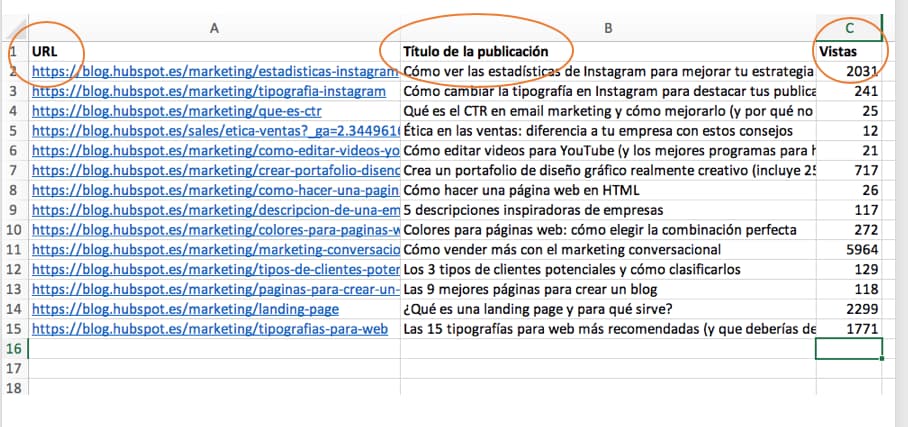Open the sales/etica-ventas link
This screenshot has height=427, width=908.
pyautogui.click(x=215, y=131)
